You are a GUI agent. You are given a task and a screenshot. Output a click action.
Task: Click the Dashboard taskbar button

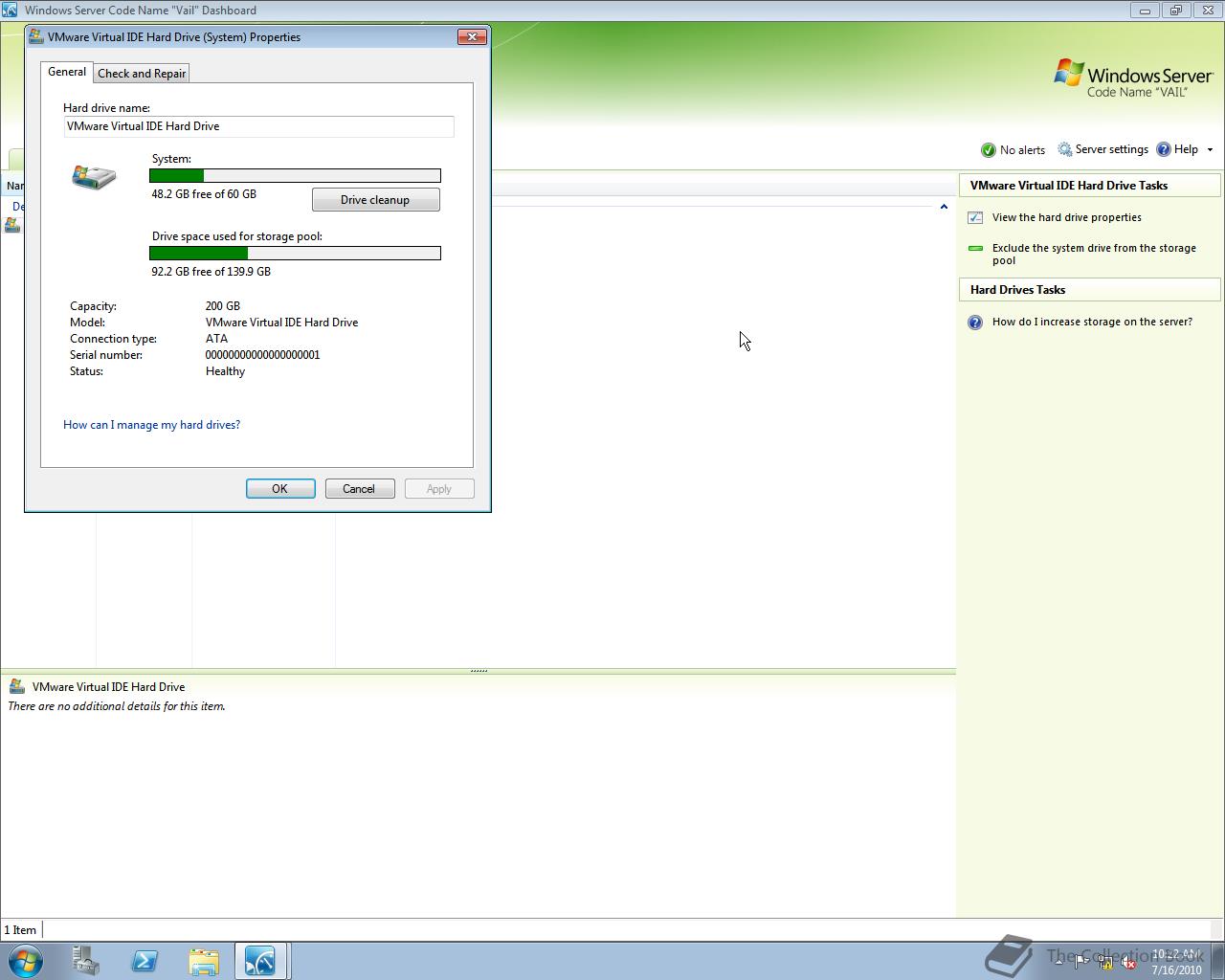coord(261,961)
